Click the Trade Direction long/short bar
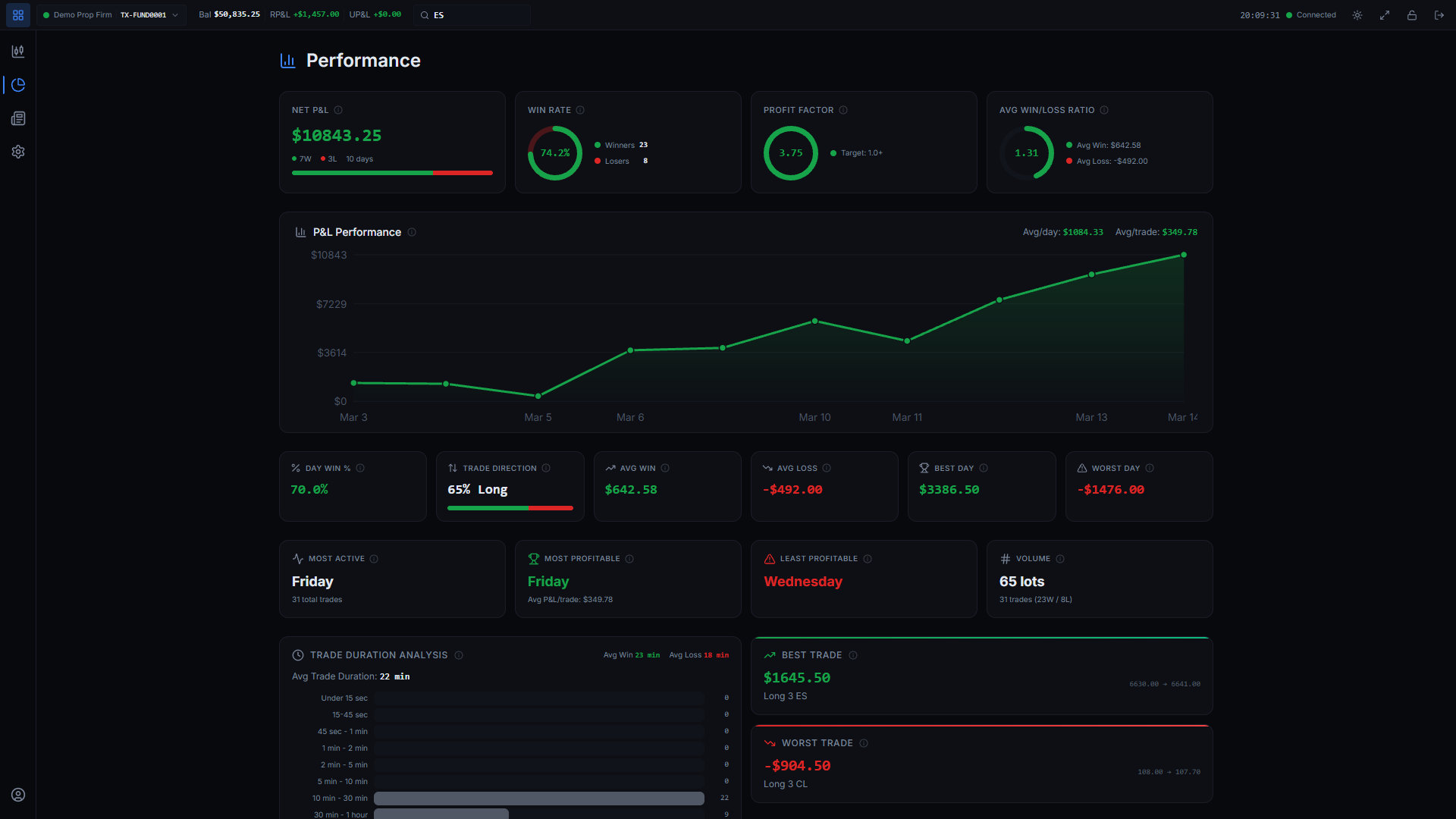The height and width of the screenshot is (819, 1456). coord(510,508)
